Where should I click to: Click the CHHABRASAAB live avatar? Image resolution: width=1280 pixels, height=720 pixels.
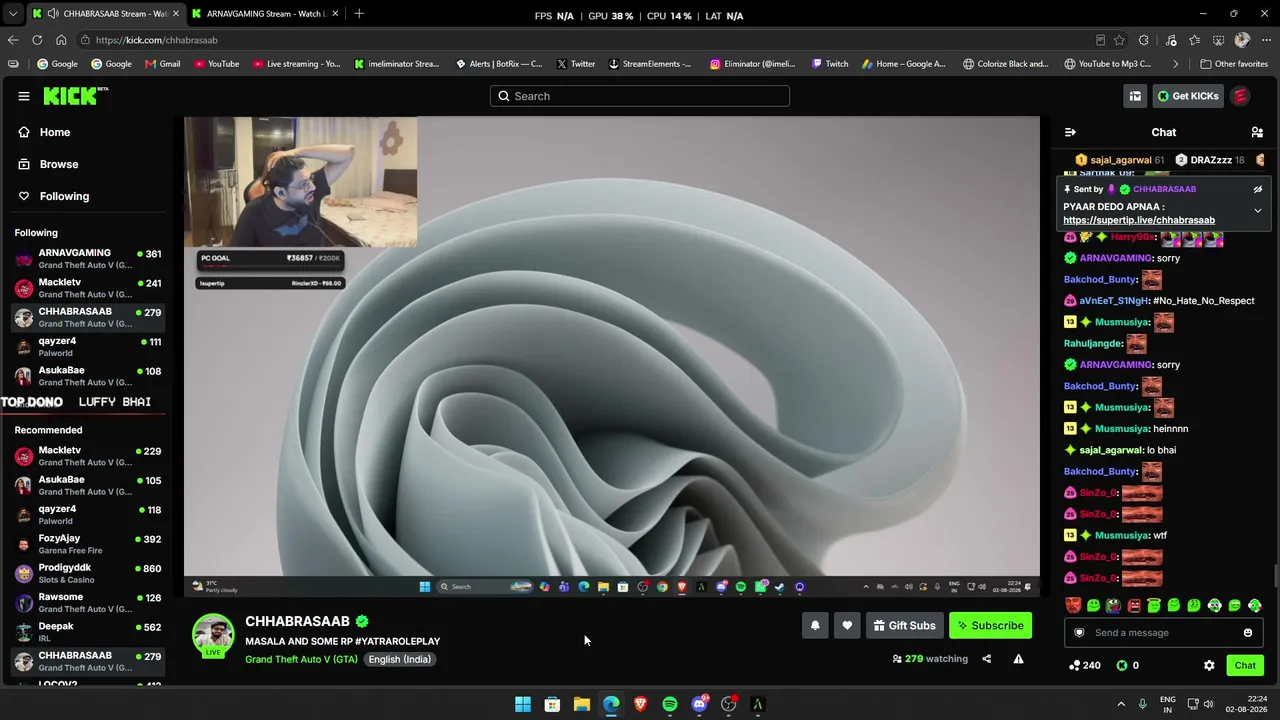(213, 637)
